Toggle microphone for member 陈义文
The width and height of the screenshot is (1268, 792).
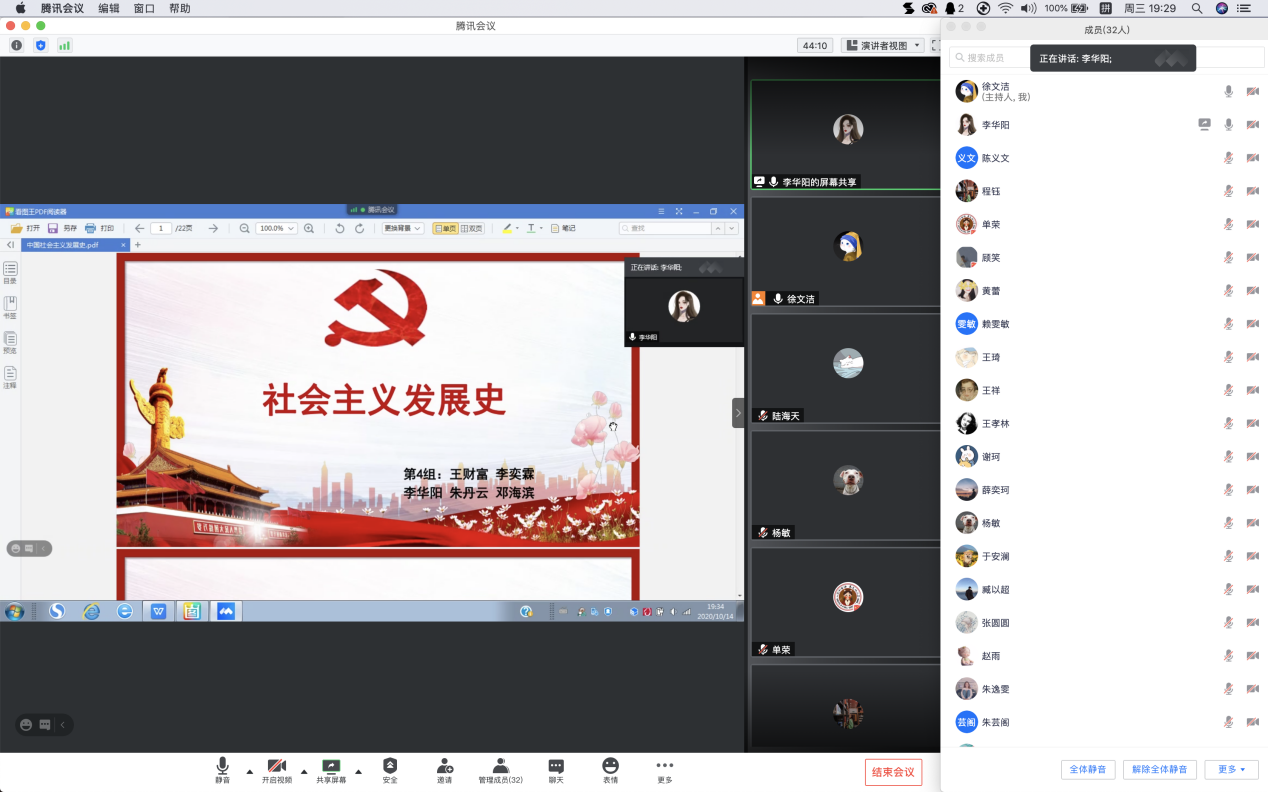coord(1229,158)
